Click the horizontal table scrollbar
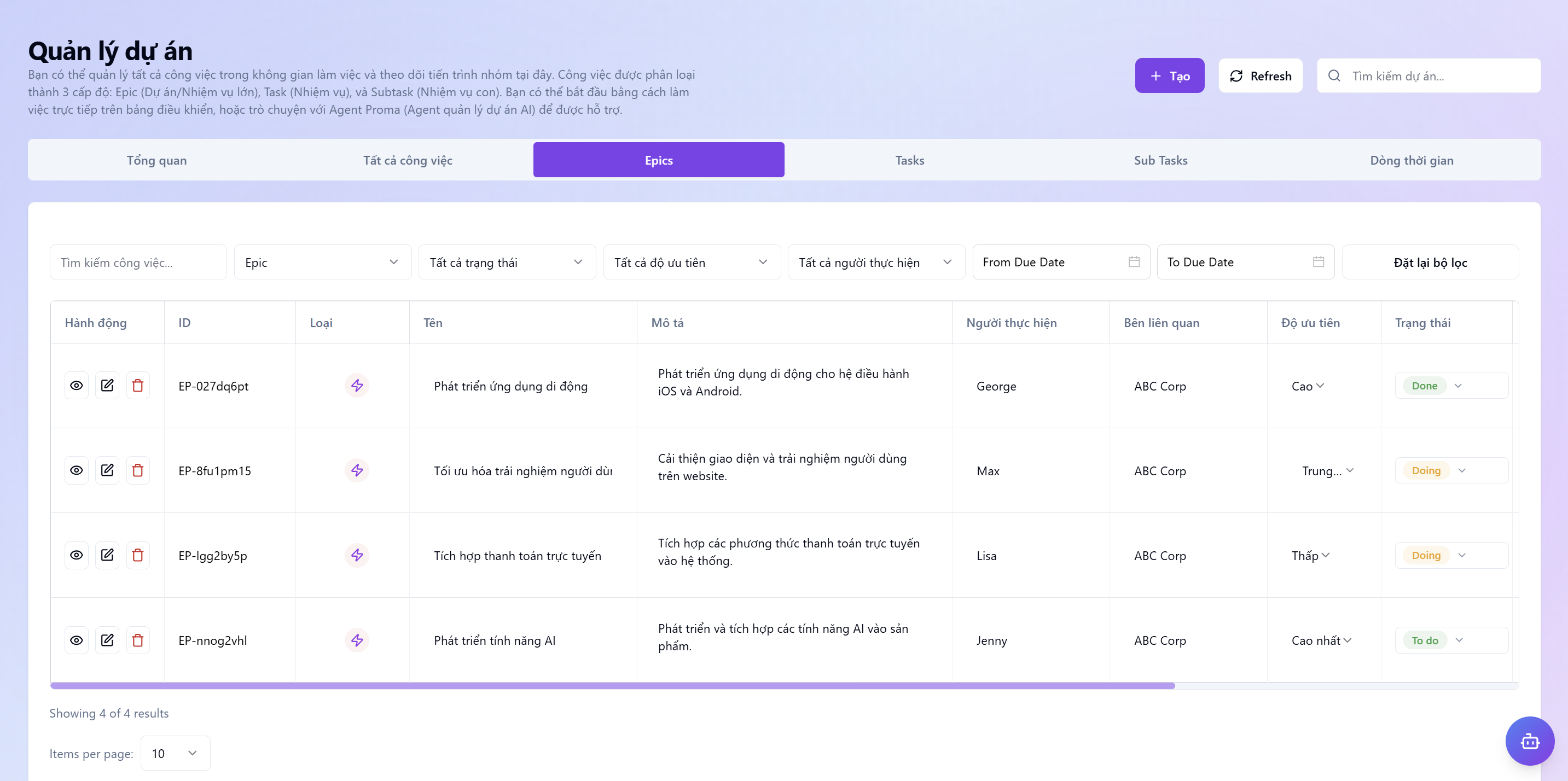The height and width of the screenshot is (781, 1568). [x=612, y=685]
